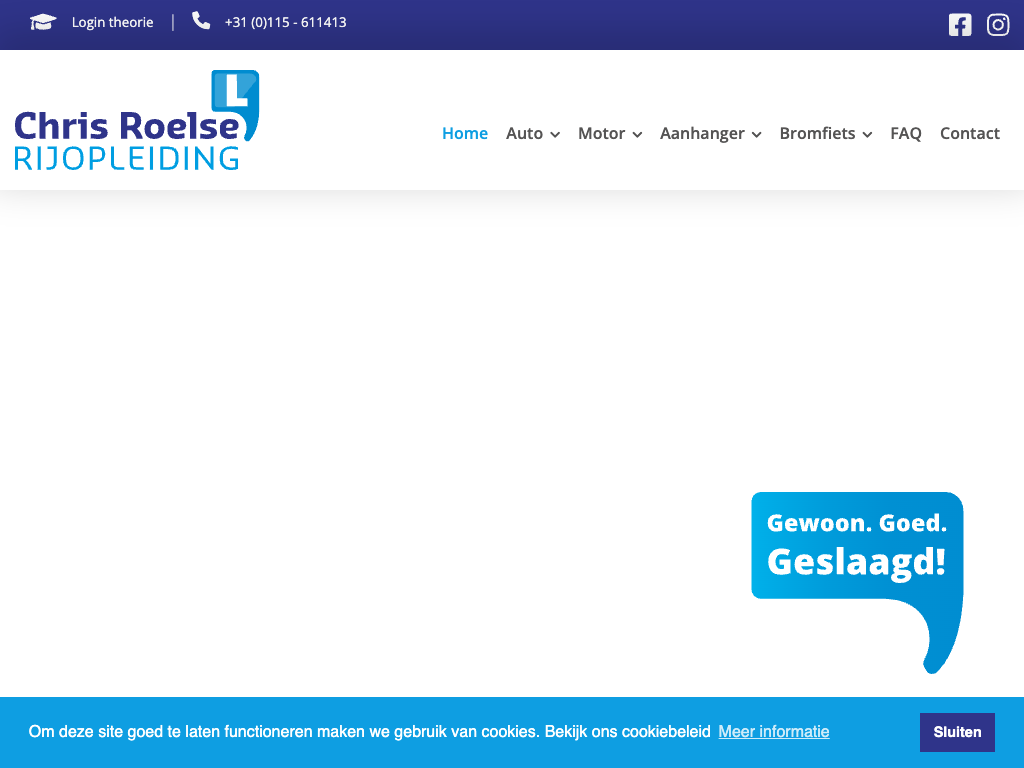Click the Chris Roelse Rijopleiding logo
1024x768 pixels.
pyautogui.click(x=137, y=121)
